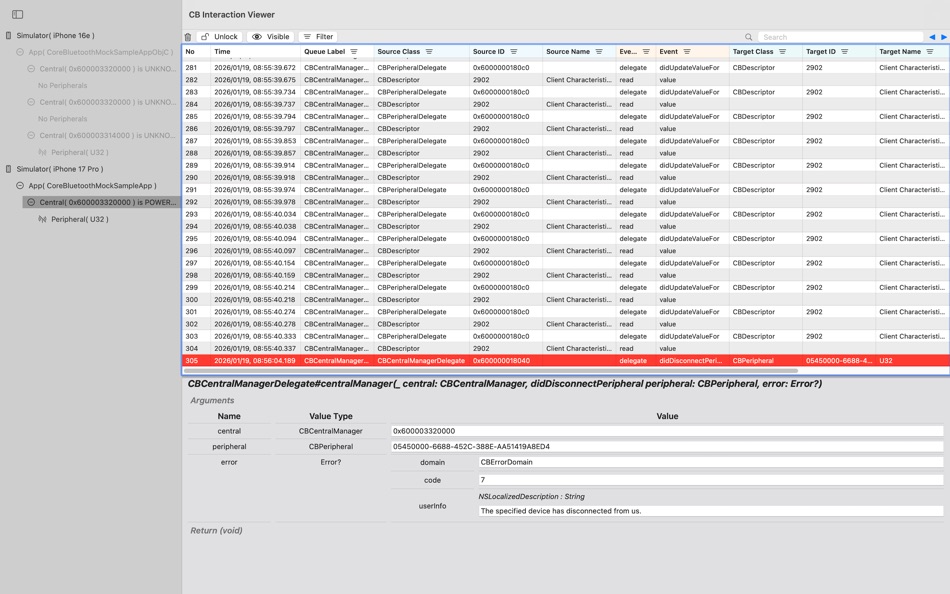Click the Source Class column header

[x=400, y=51]
